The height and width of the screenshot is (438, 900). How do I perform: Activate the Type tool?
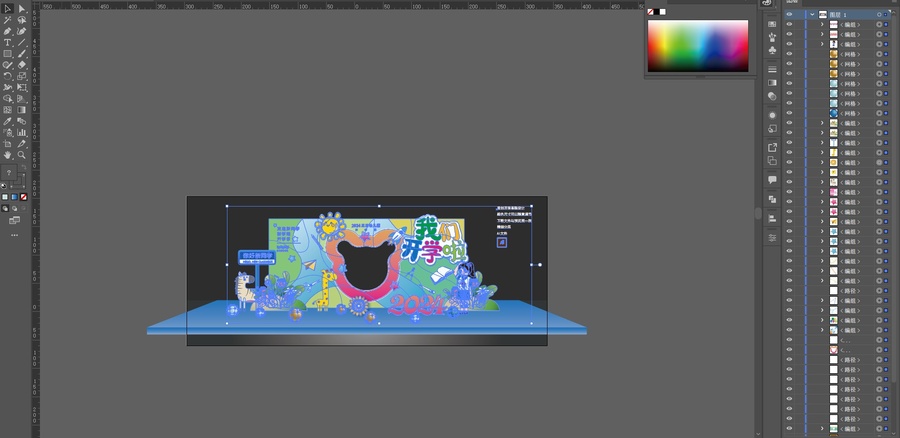7,42
